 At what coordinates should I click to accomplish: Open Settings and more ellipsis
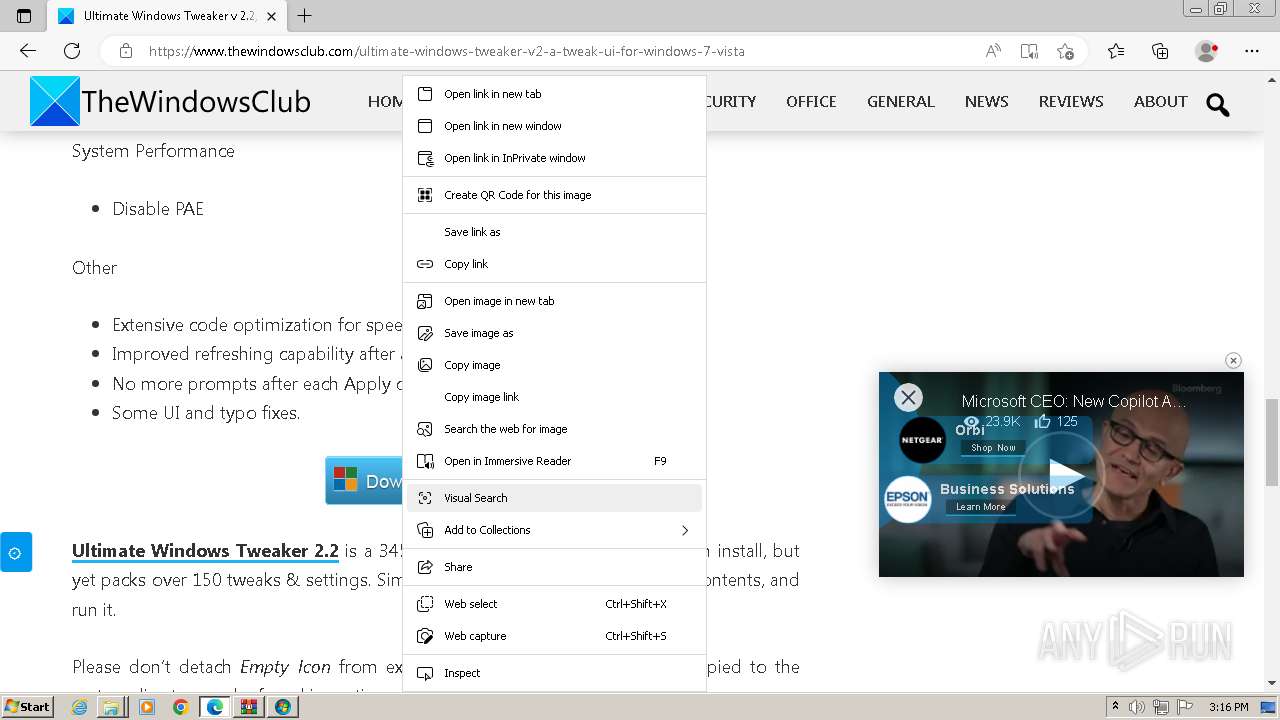coord(1252,51)
